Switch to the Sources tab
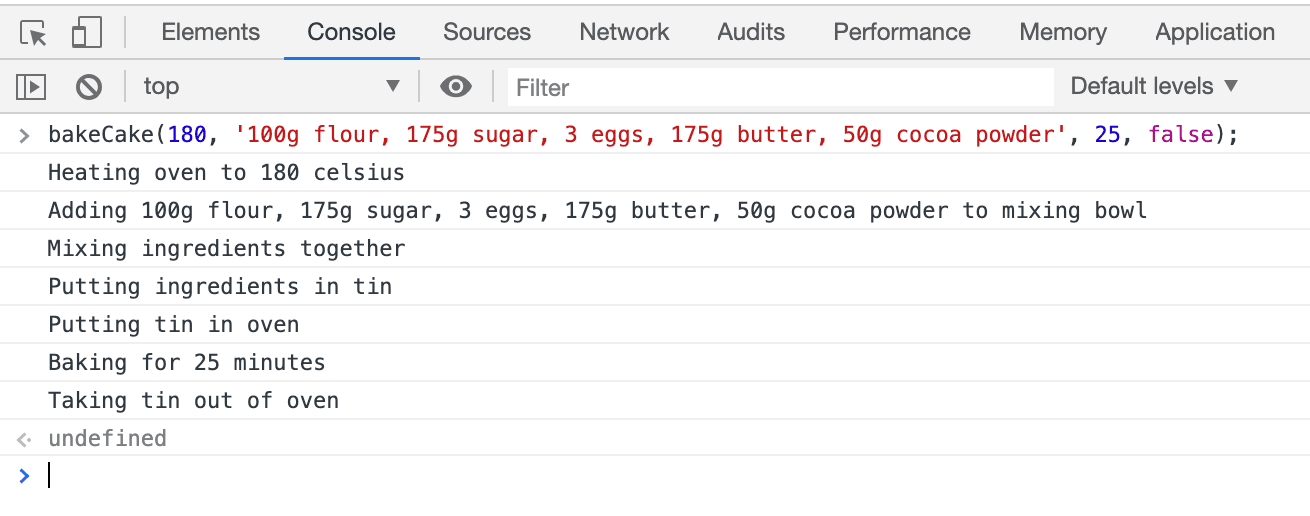 pos(487,33)
